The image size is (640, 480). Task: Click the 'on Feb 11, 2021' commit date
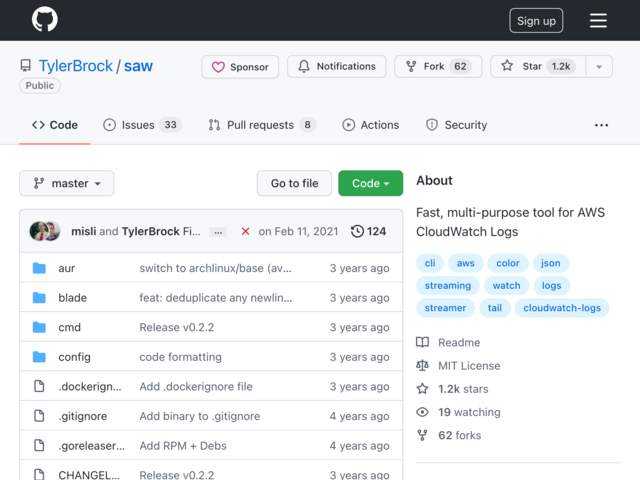pos(298,231)
